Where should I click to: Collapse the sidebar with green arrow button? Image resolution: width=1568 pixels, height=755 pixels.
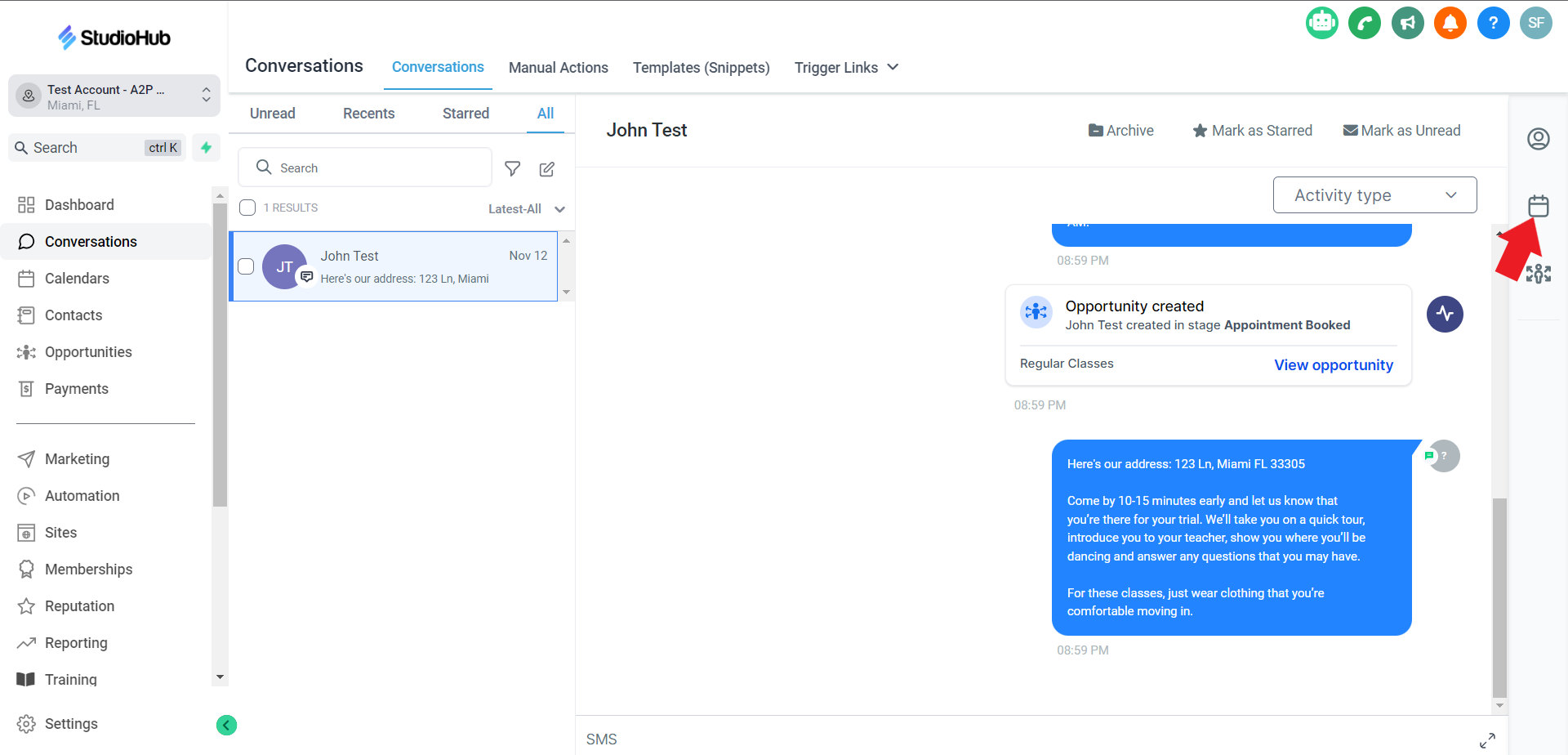[226, 725]
